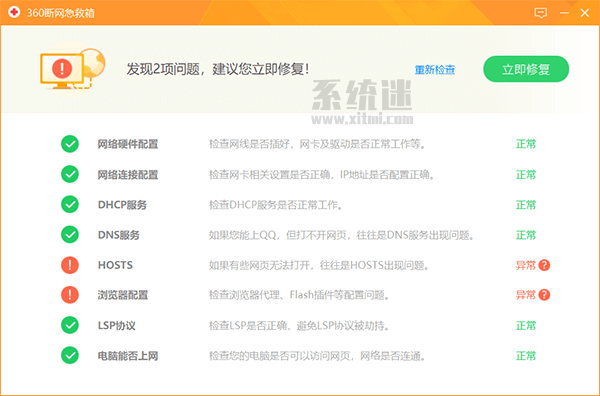Click the monitor warning illustration icon

pyautogui.click(x=72, y=69)
